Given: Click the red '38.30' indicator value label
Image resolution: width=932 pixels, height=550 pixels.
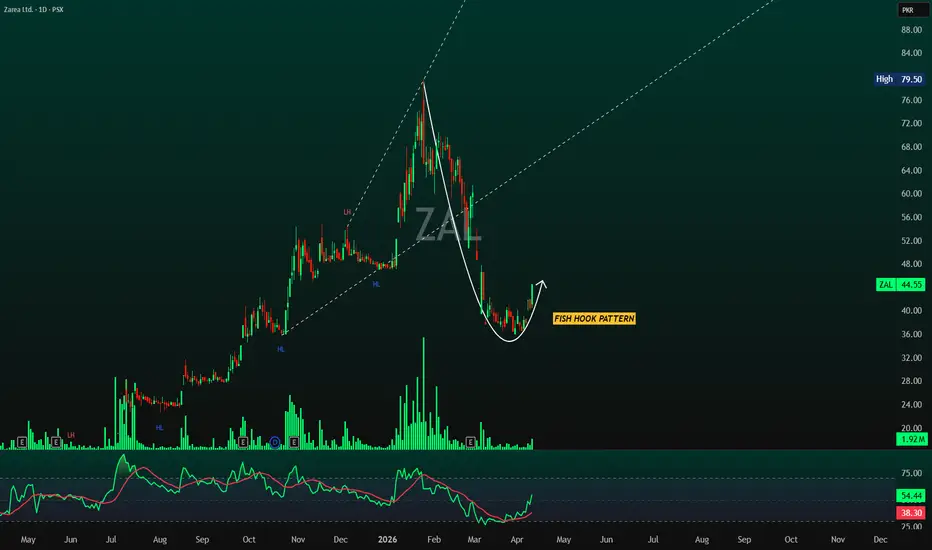Looking at the screenshot, I should (911, 513).
